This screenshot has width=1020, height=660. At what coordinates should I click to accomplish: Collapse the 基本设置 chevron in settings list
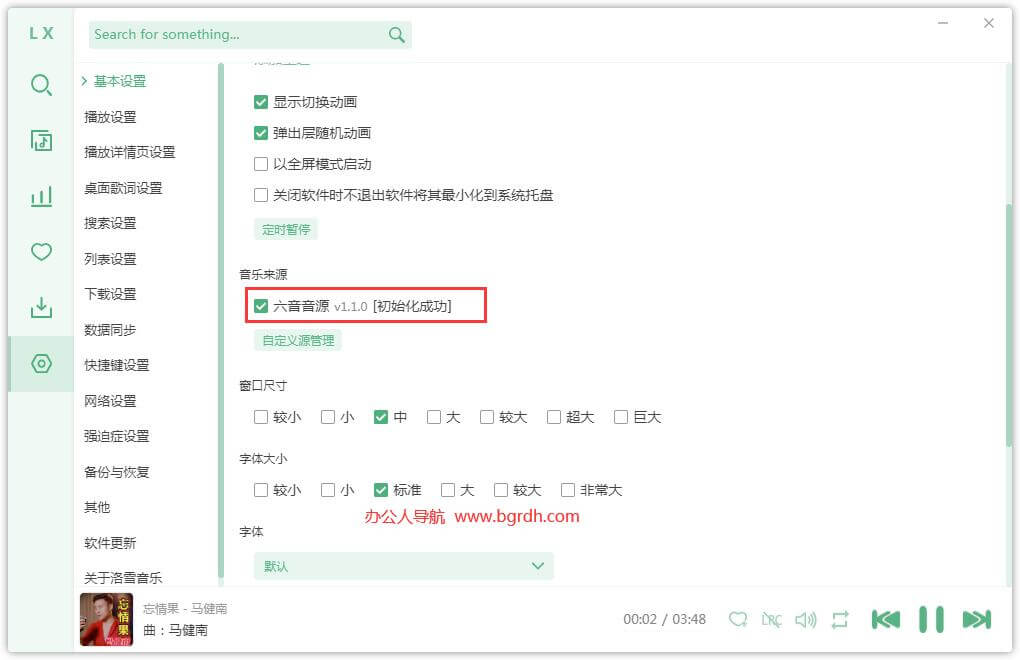click(84, 81)
